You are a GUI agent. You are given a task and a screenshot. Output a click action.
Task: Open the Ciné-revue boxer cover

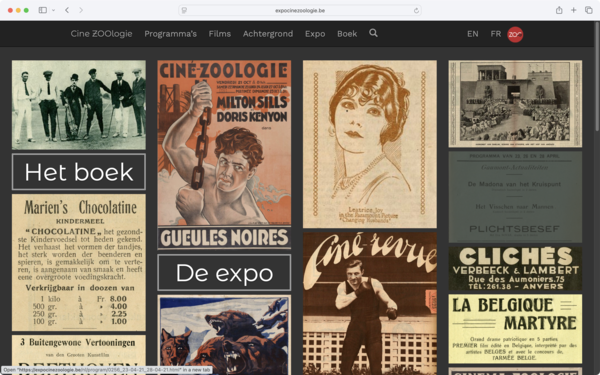point(370,303)
